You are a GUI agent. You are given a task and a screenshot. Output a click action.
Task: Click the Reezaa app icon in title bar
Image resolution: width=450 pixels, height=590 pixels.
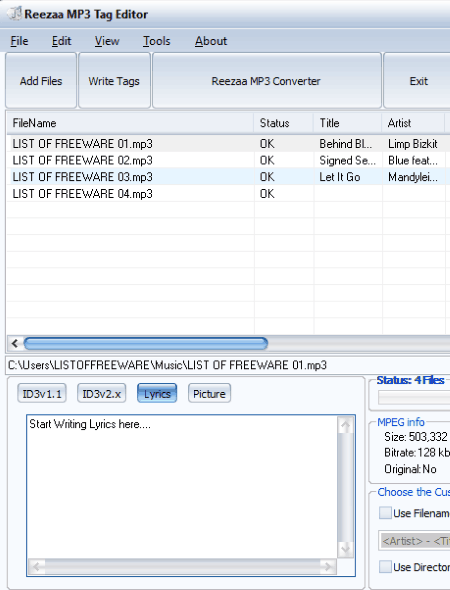pos(14,14)
